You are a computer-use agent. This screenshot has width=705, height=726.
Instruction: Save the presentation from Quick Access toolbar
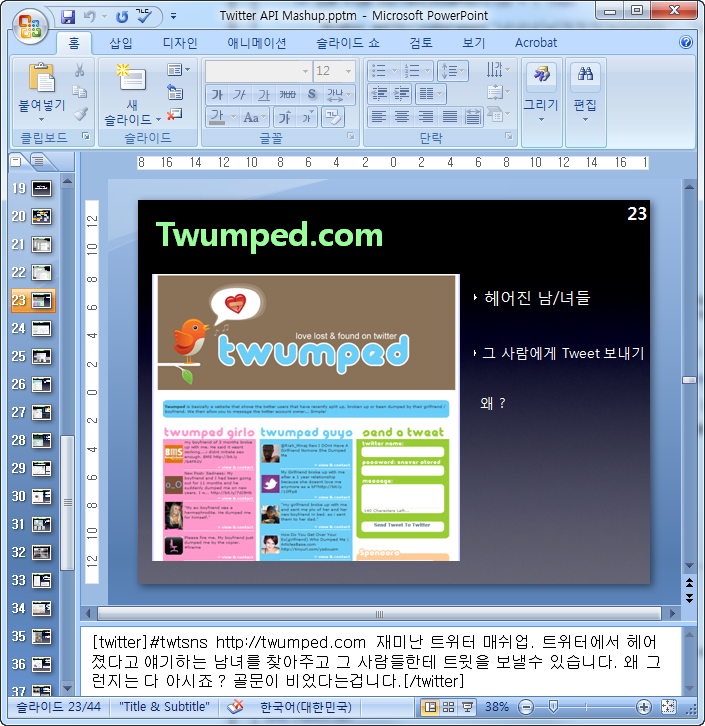click(x=68, y=17)
